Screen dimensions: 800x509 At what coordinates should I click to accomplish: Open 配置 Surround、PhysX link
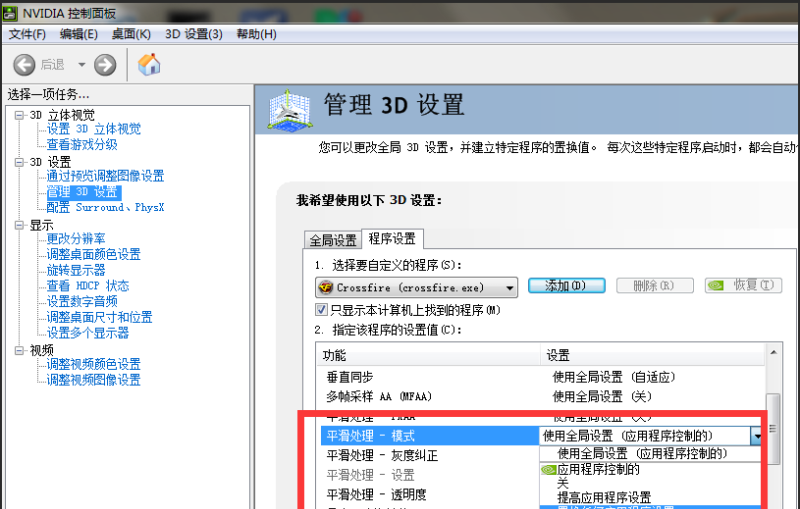pos(106,207)
